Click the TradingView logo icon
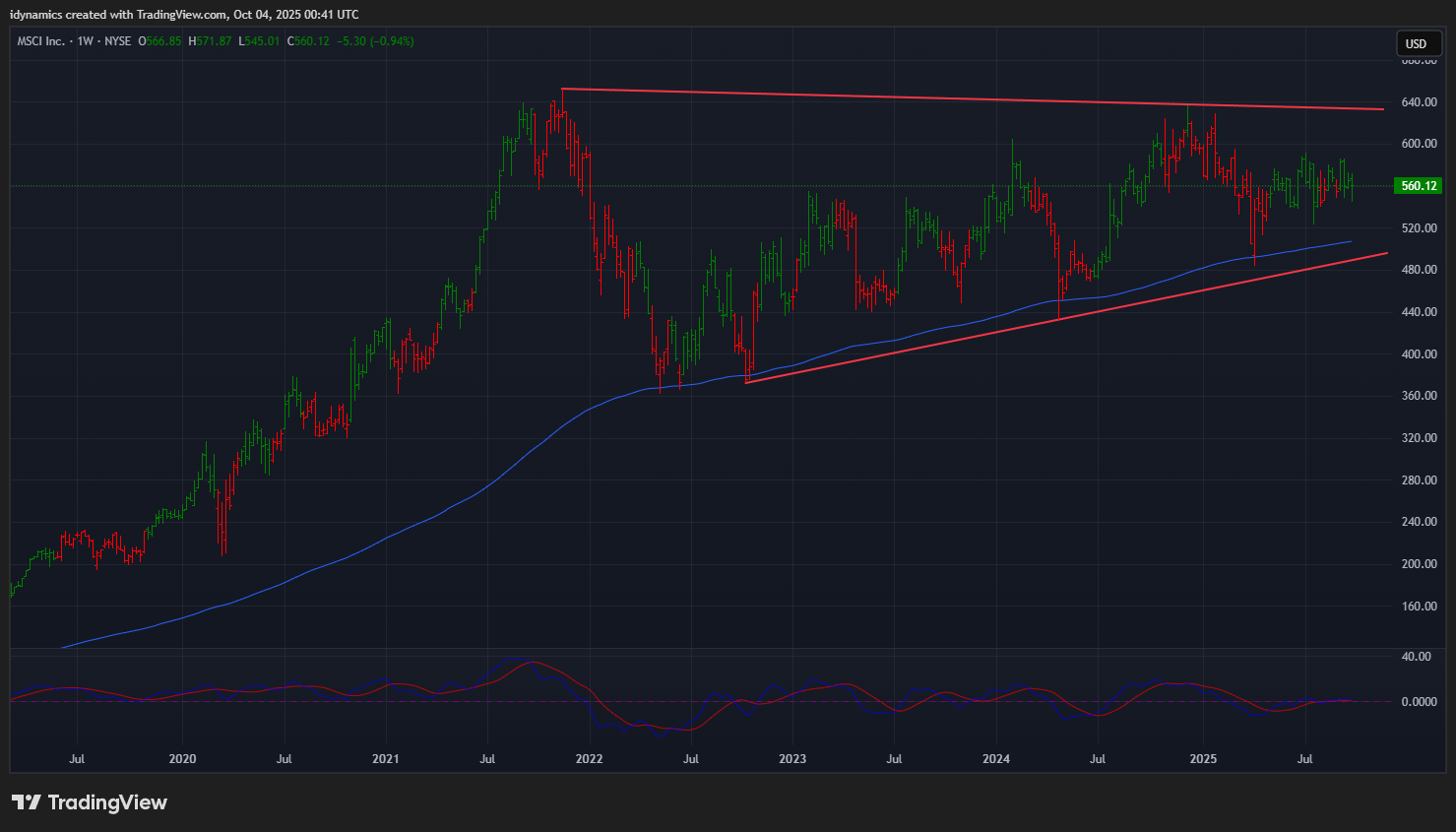Screen dimensions: 1456x832 tap(27, 802)
